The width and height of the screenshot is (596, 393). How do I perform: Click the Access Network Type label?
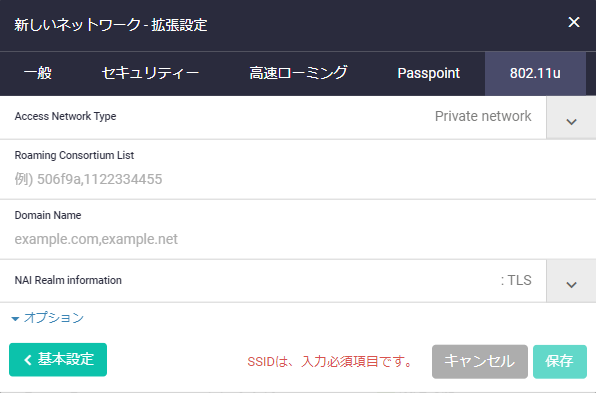click(x=65, y=116)
